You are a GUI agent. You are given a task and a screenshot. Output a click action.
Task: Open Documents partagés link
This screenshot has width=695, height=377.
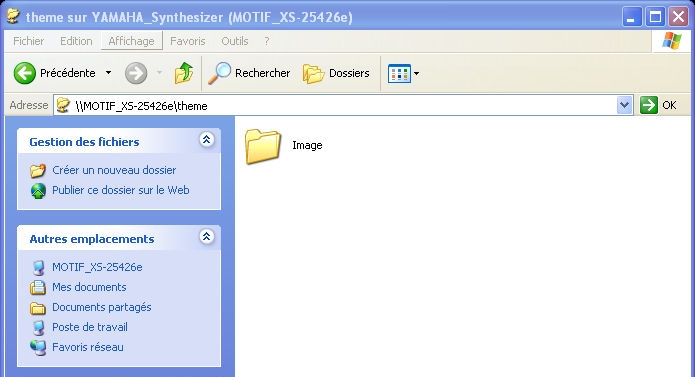coord(102,307)
